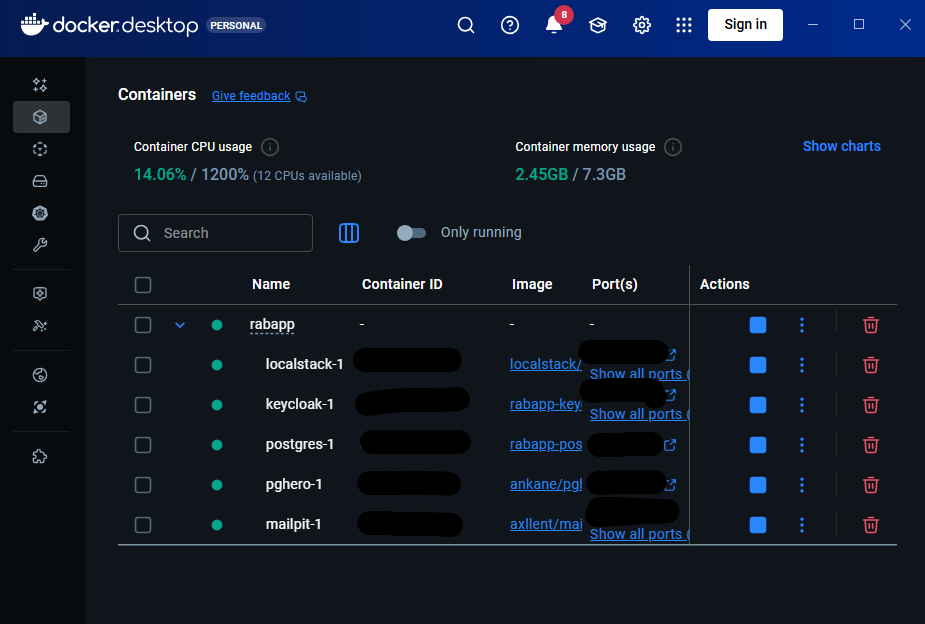Open the MCP Toolkit wrench icon

click(x=40, y=245)
